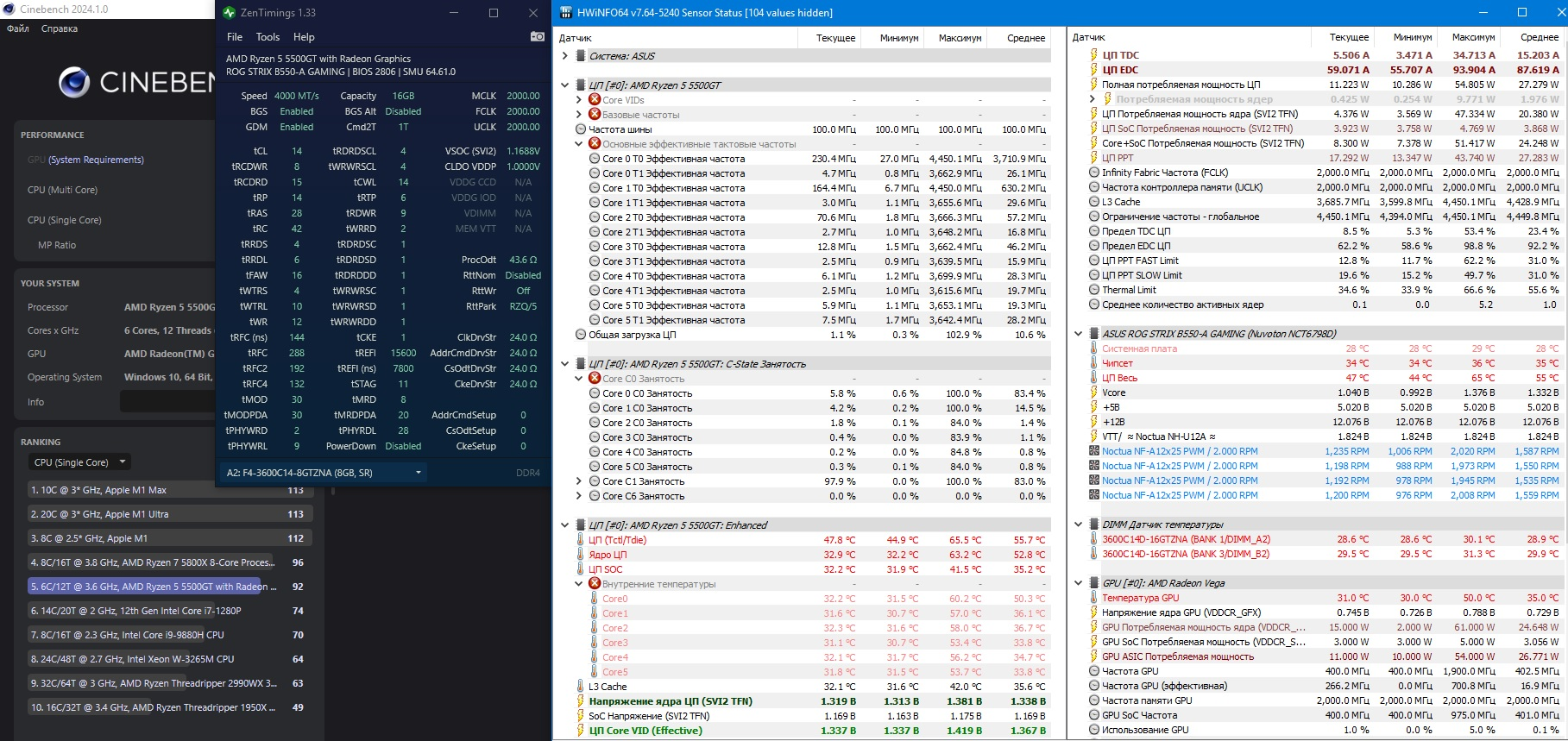
Task: Click the red X icon beside Базовые частоты
Action: pyautogui.click(x=595, y=115)
